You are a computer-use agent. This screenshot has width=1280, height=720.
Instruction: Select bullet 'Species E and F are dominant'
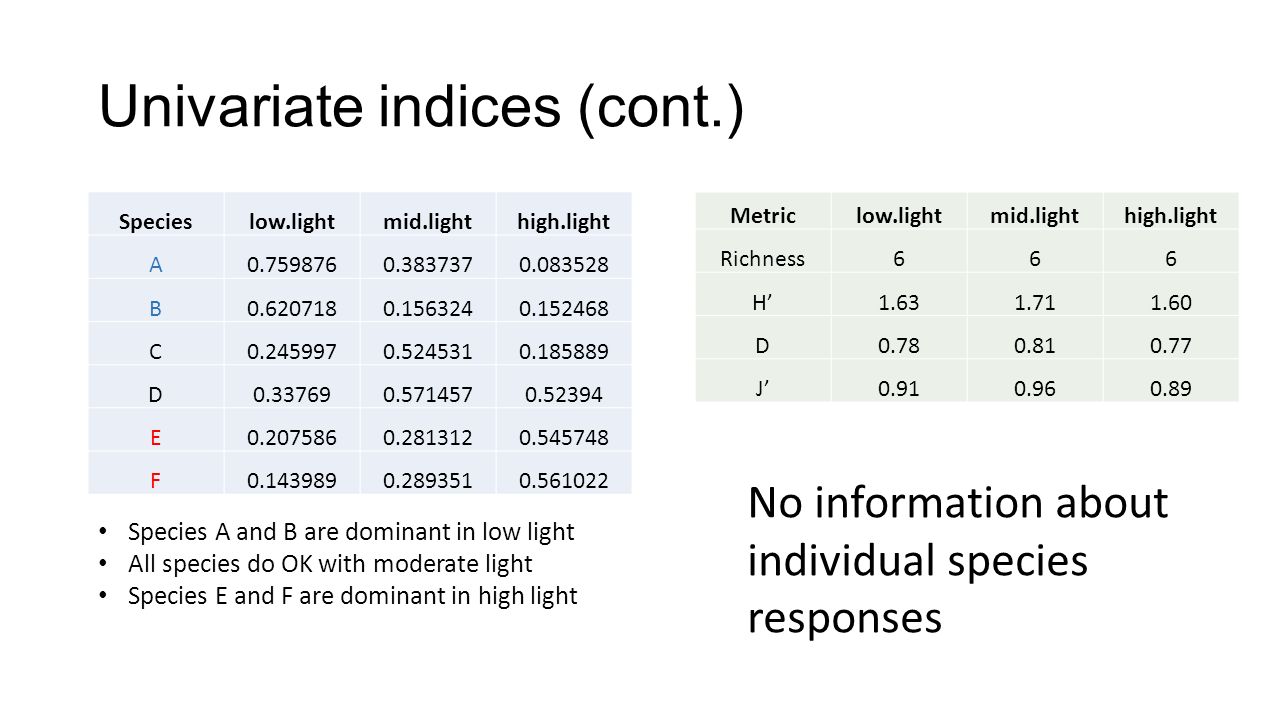click(353, 596)
